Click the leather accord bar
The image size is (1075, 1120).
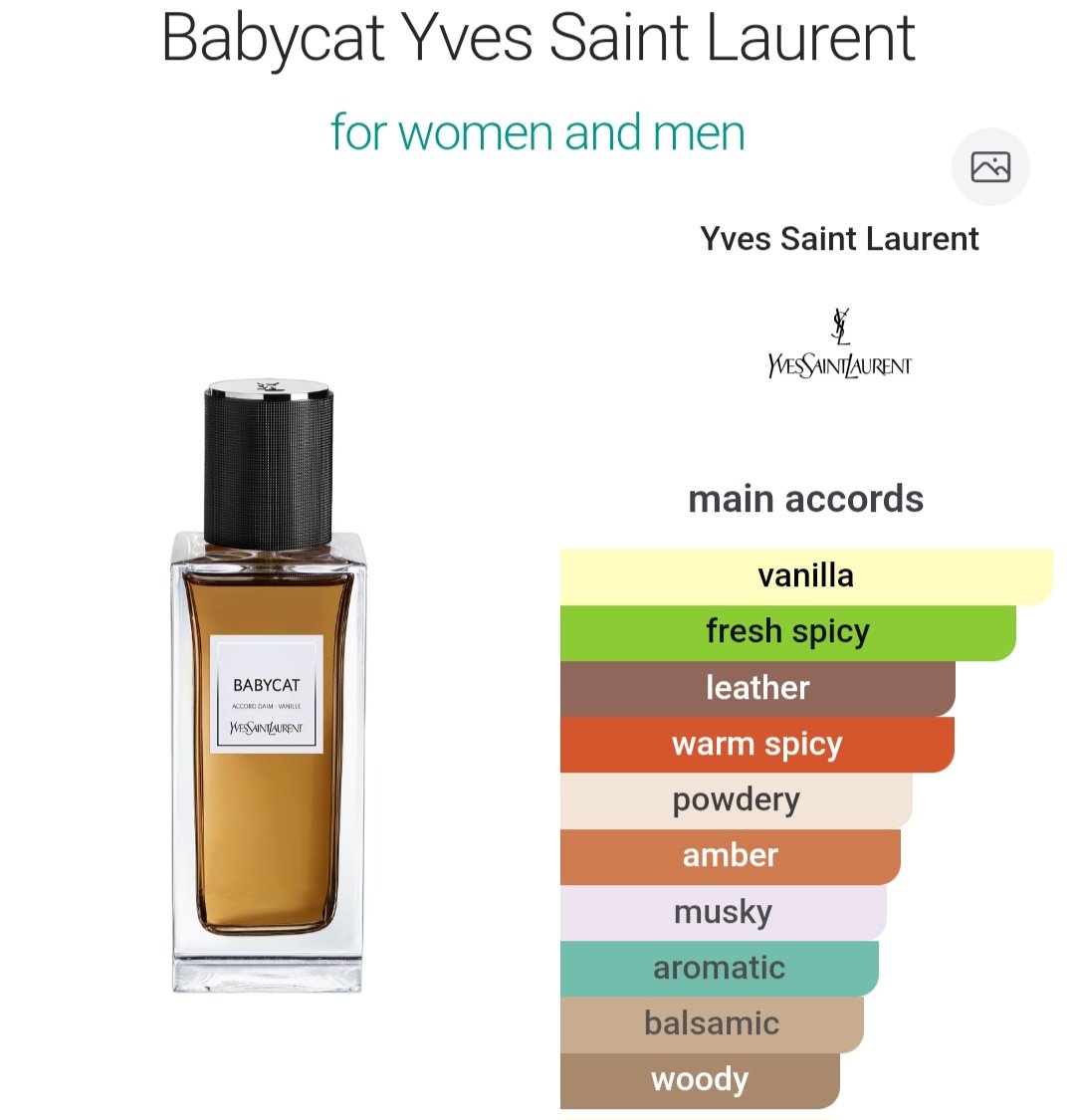tap(757, 689)
